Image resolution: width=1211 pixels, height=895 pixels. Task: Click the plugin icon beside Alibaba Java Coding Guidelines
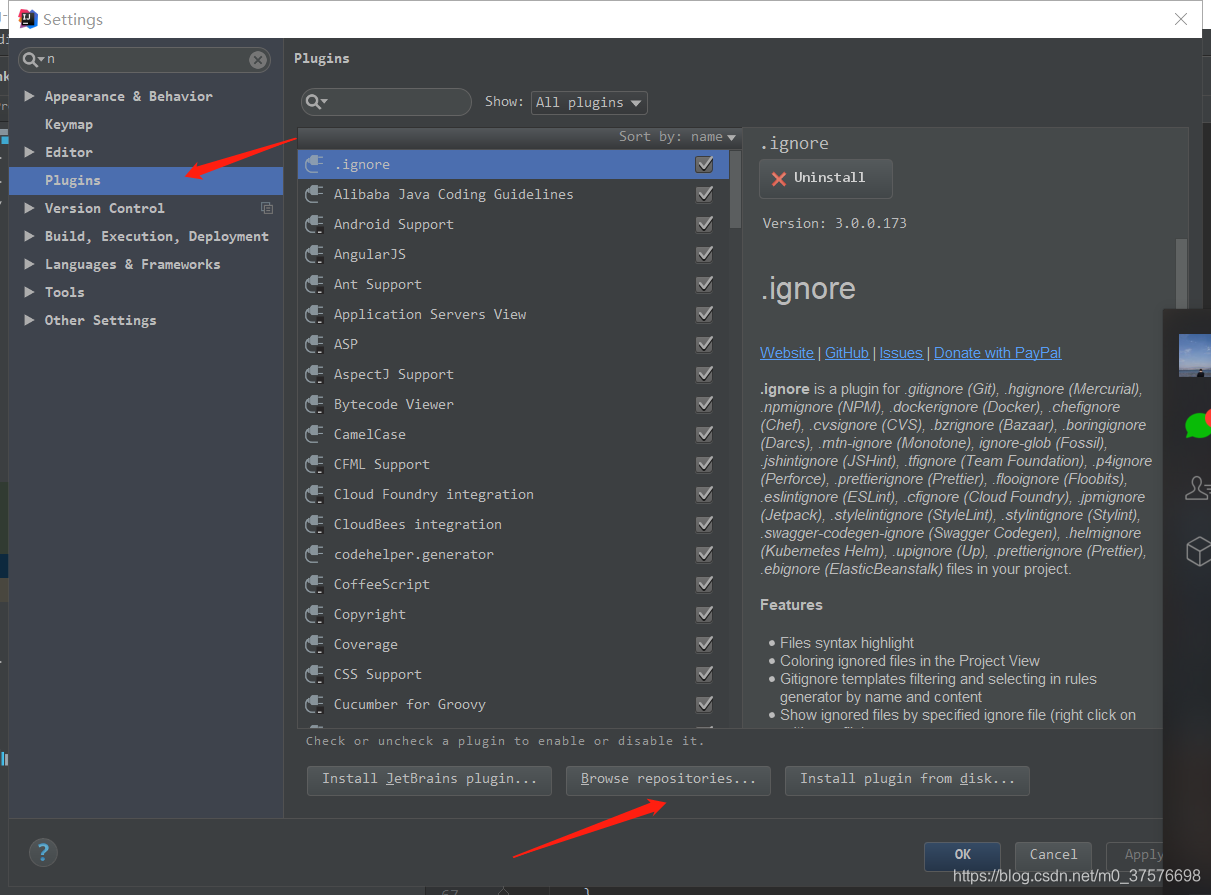(x=314, y=194)
